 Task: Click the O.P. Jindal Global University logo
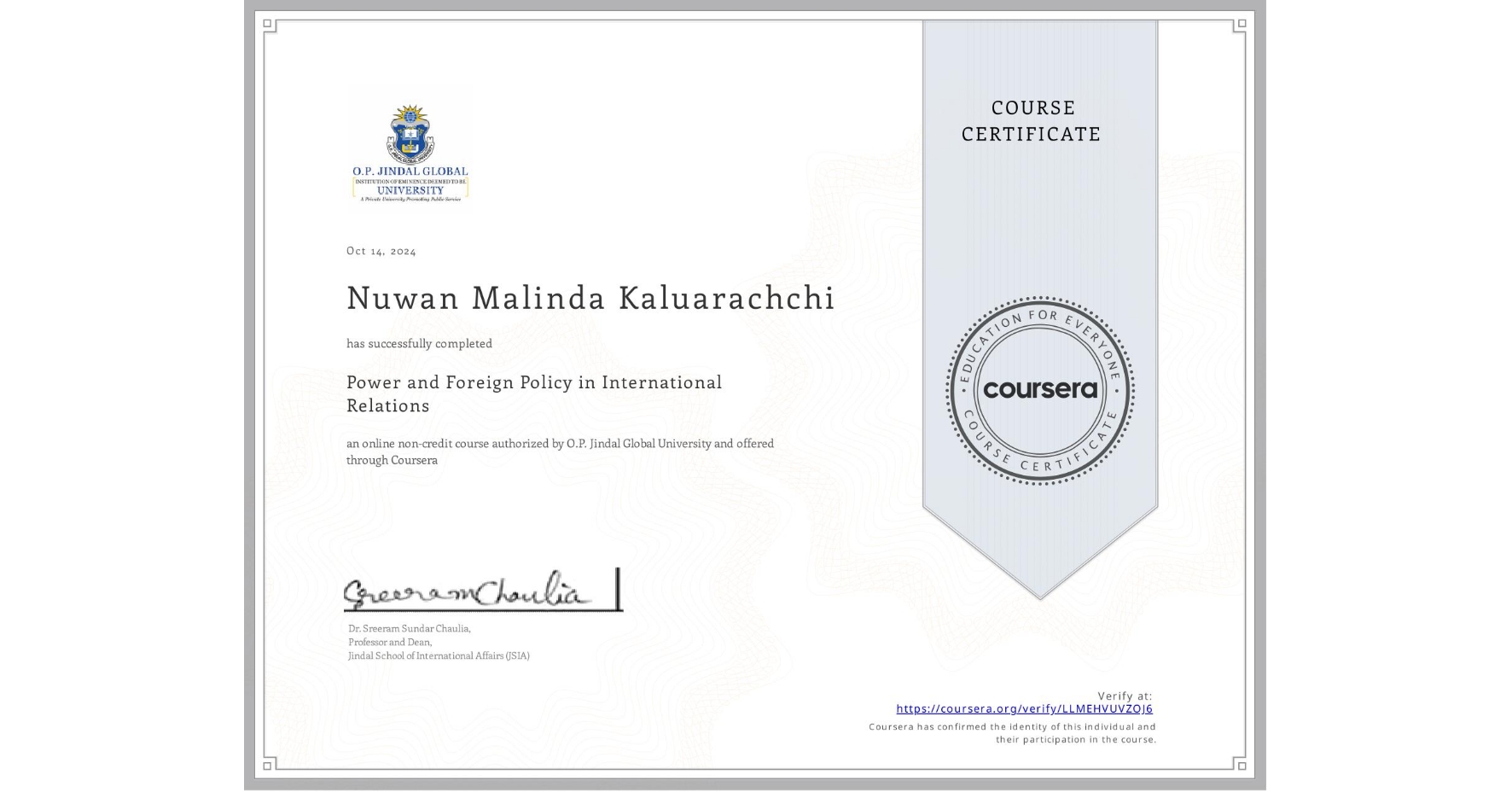410,147
